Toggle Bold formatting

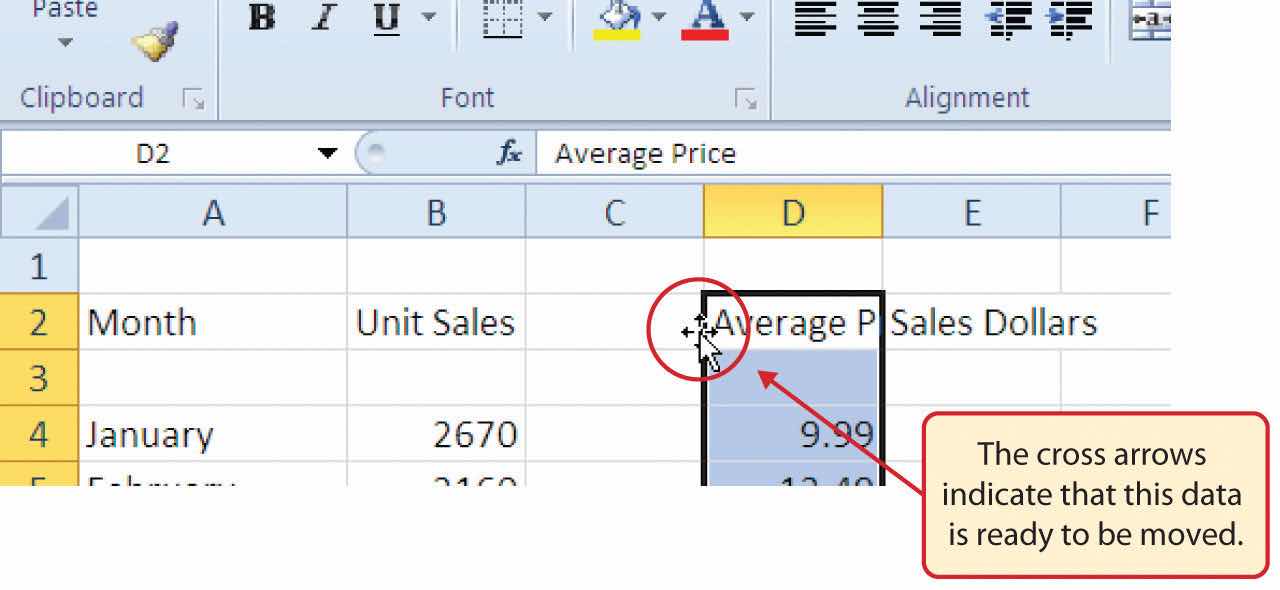pyautogui.click(x=261, y=20)
